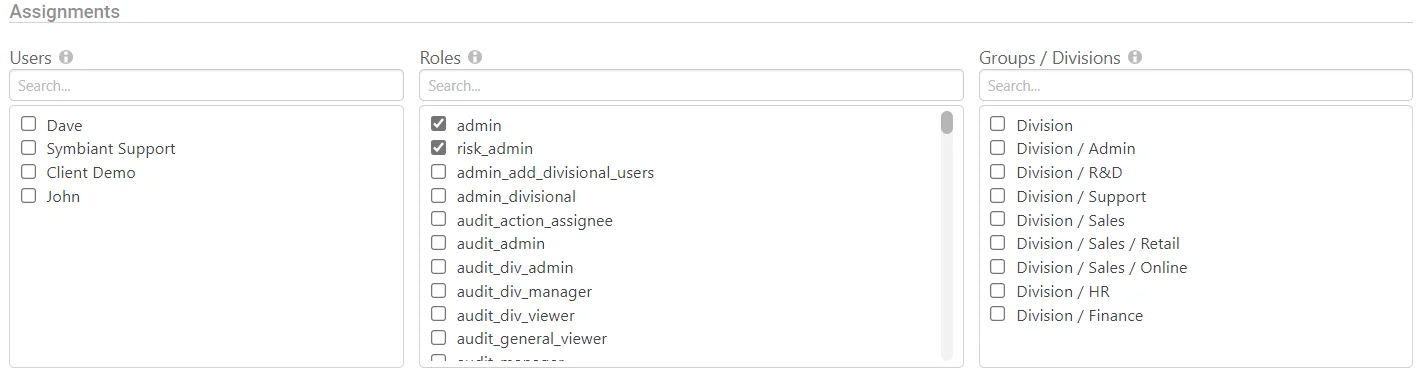This screenshot has height=378, width=1424.
Task: Check Division / R&D group
Action: click(x=998, y=172)
